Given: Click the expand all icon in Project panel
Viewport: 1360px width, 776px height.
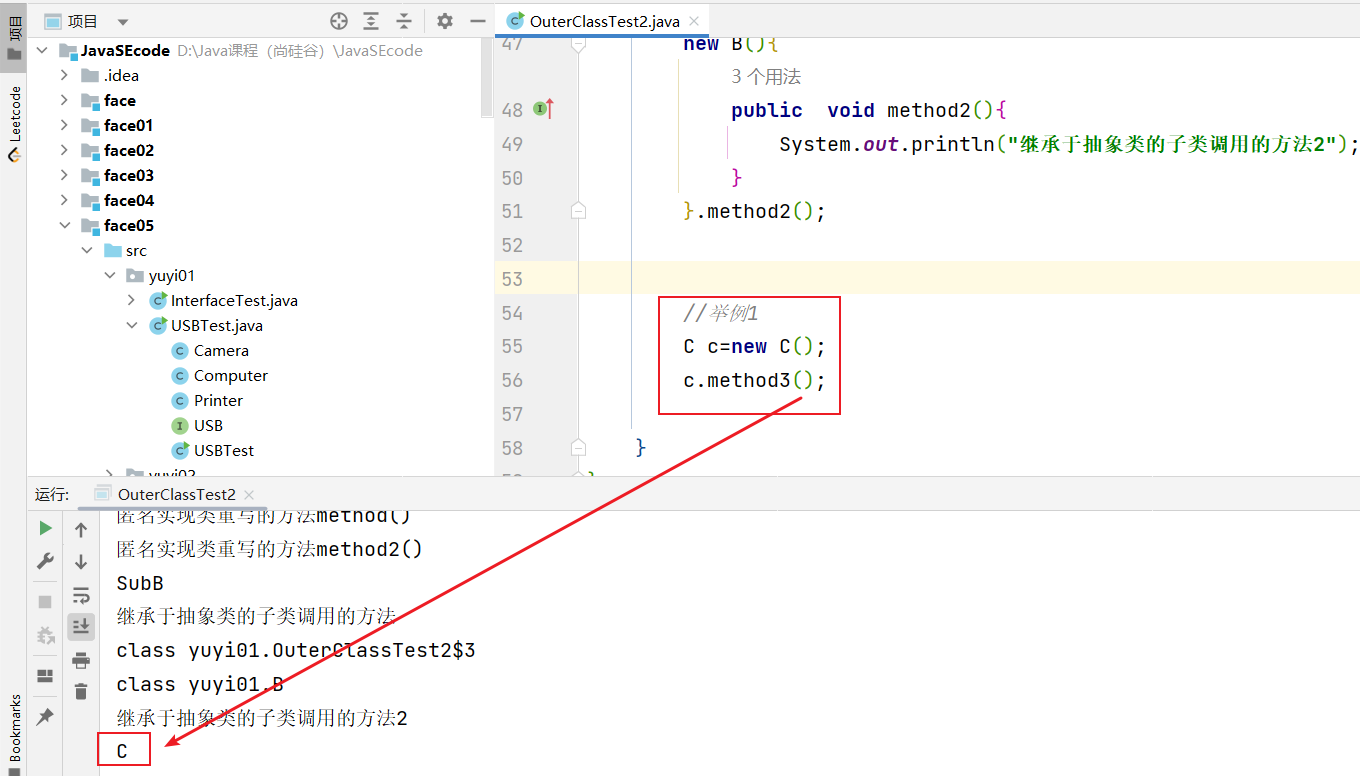Looking at the screenshot, I should 371,21.
